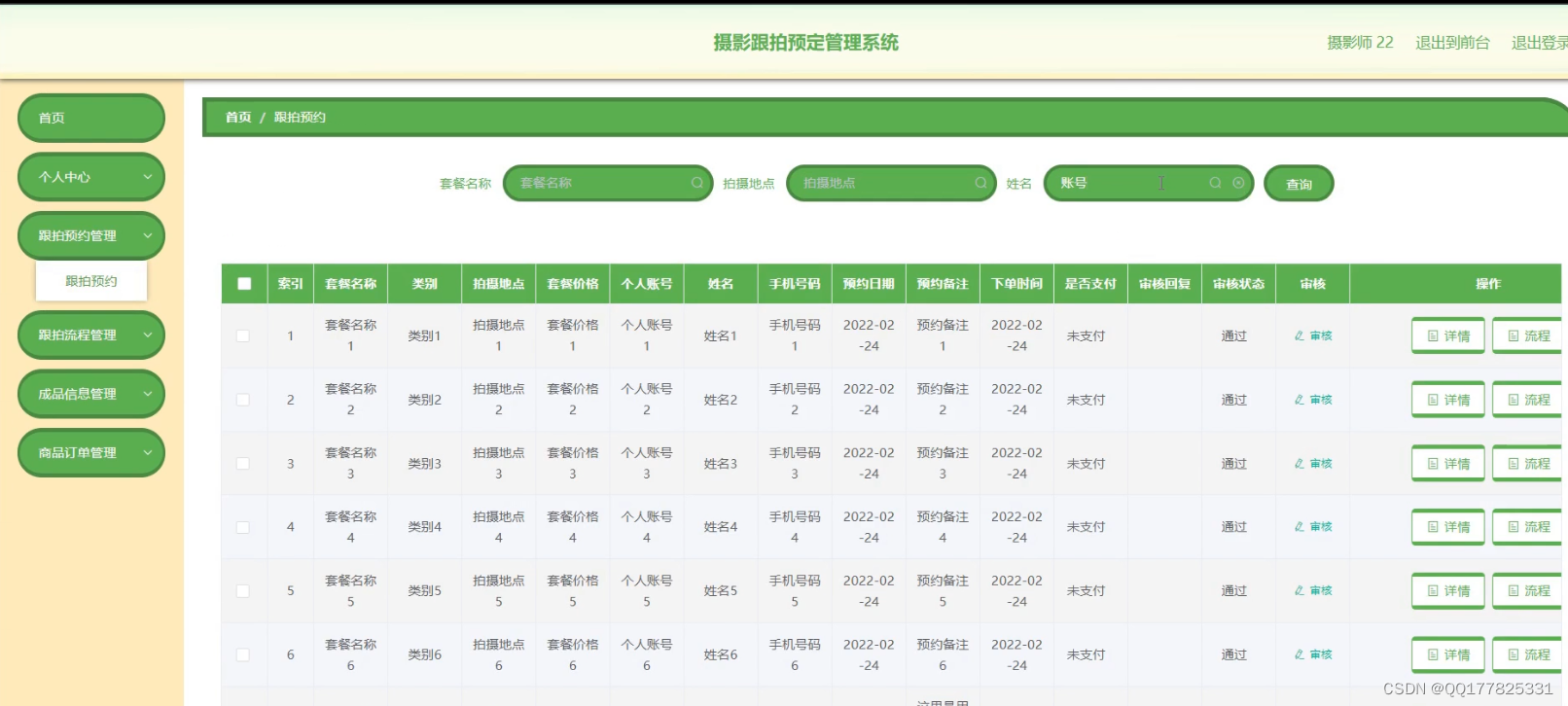
Task: Click 未支付 in row 2
Action: (x=1087, y=400)
